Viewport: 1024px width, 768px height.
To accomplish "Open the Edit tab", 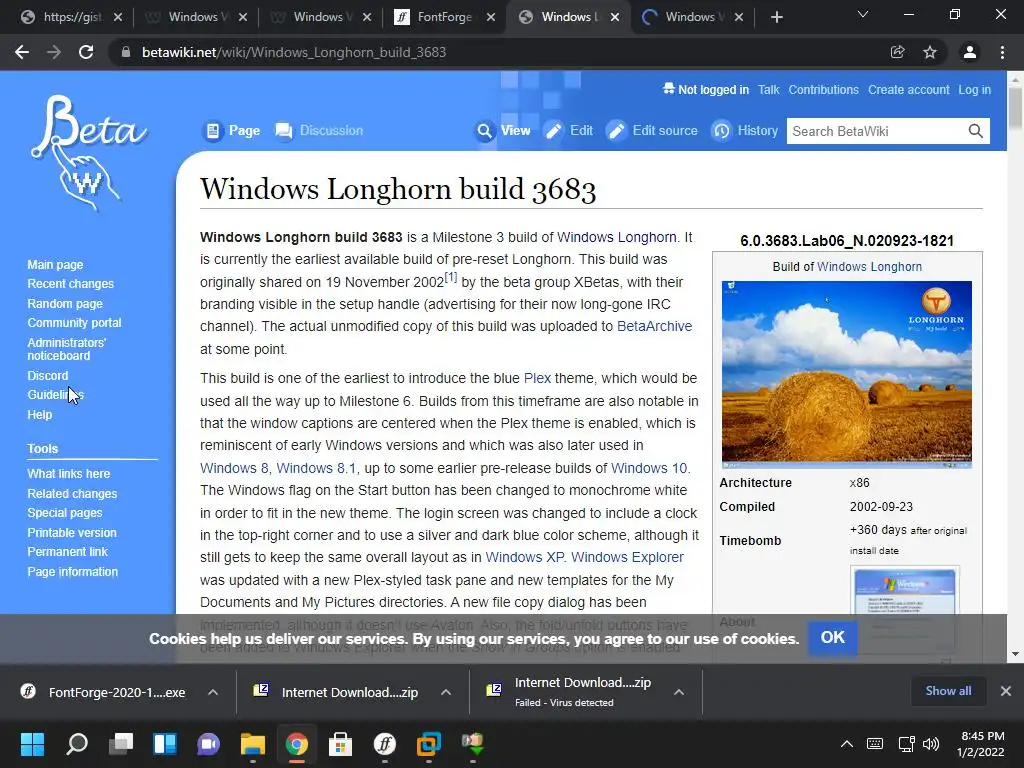I will tap(569, 131).
